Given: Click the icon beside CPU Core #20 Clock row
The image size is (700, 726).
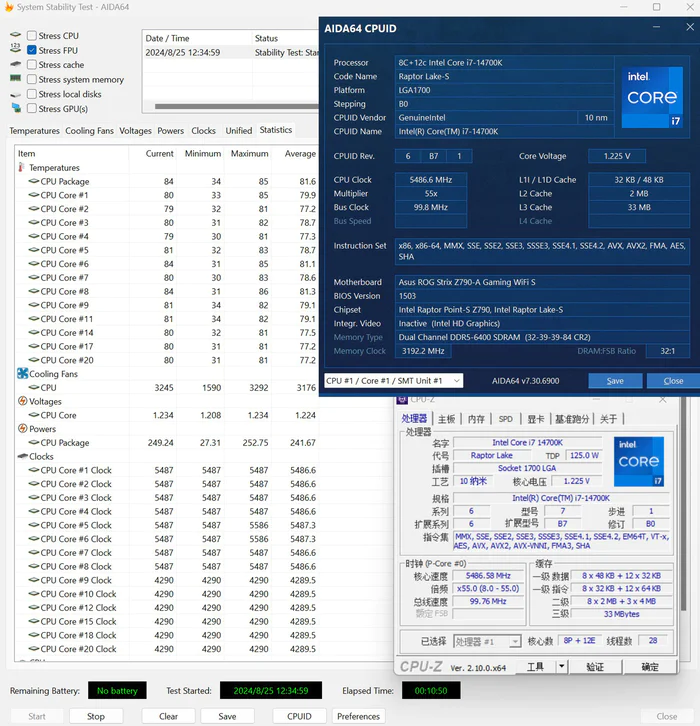Looking at the screenshot, I should click(x=34, y=649).
